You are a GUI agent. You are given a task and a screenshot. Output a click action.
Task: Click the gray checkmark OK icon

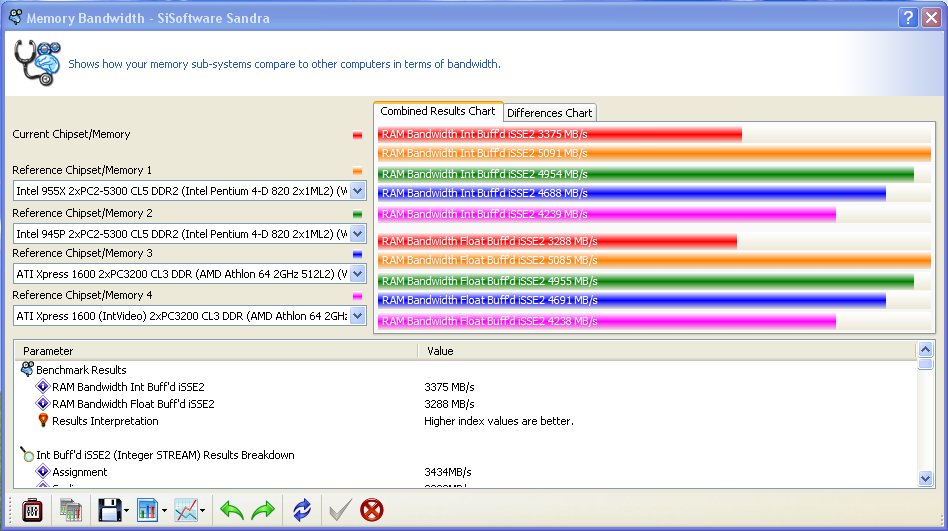pos(340,510)
